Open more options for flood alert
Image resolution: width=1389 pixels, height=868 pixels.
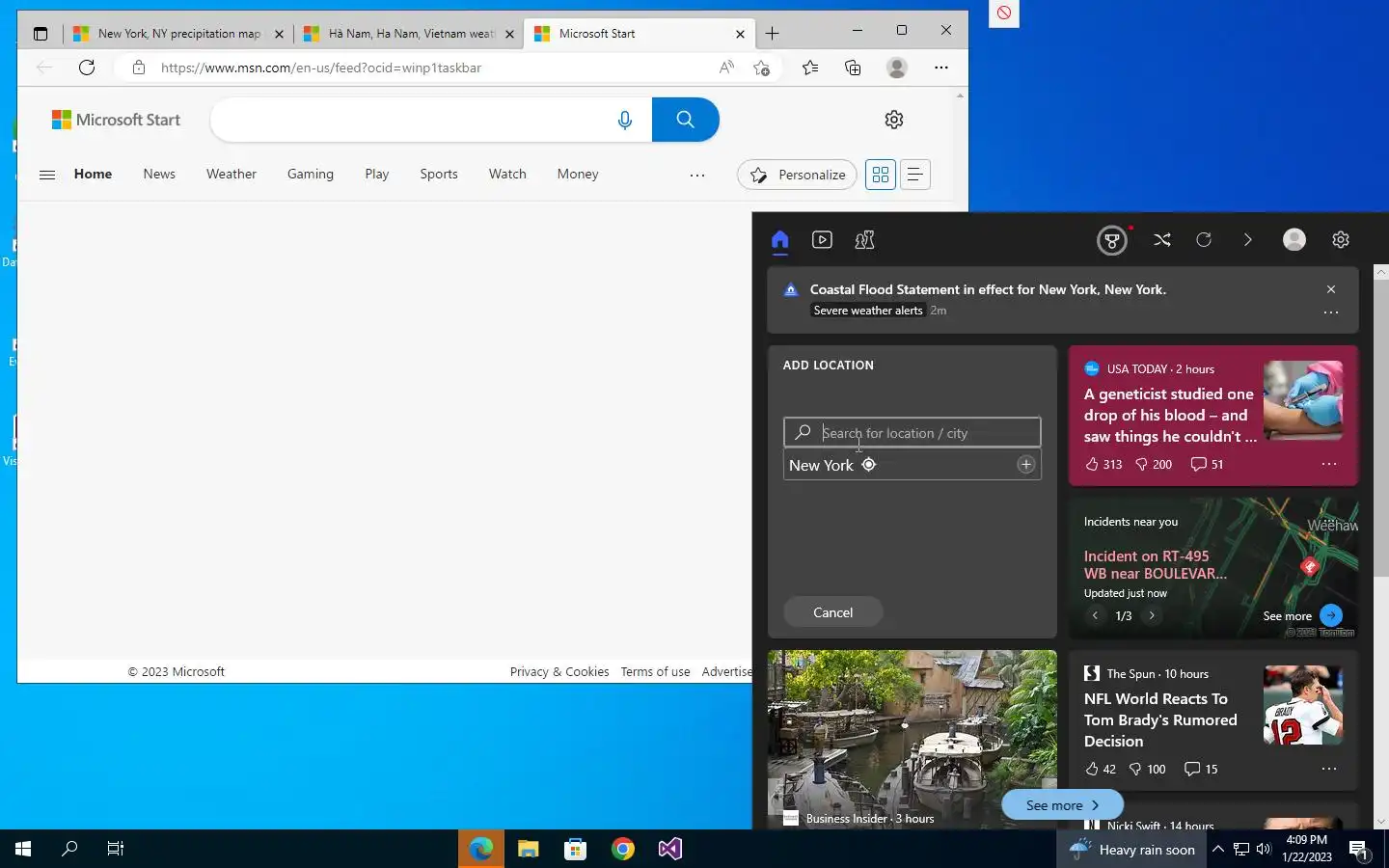(1331, 312)
